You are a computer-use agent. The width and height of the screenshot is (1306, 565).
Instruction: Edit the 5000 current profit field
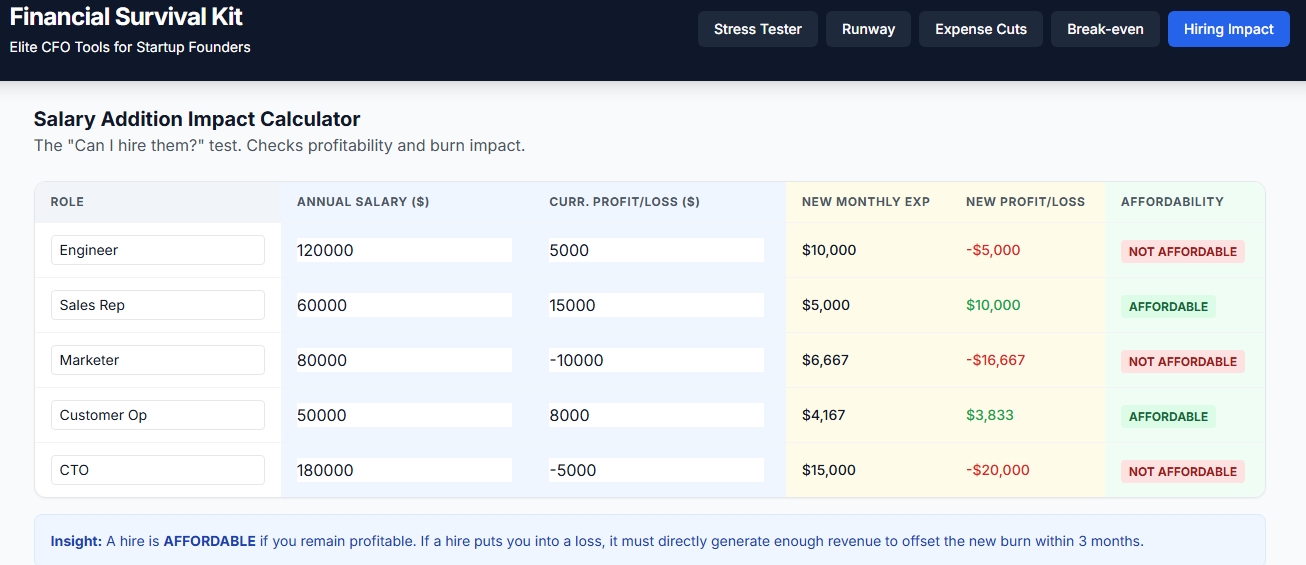656,250
